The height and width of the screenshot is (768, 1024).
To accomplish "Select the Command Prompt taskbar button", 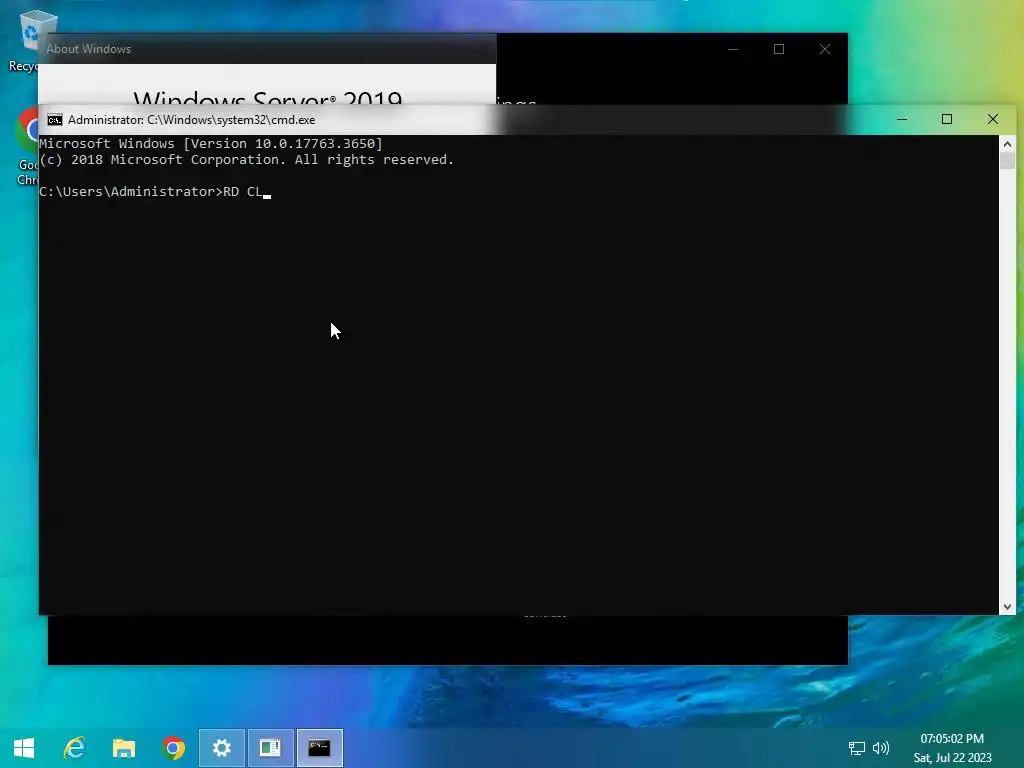I will 319,748.
